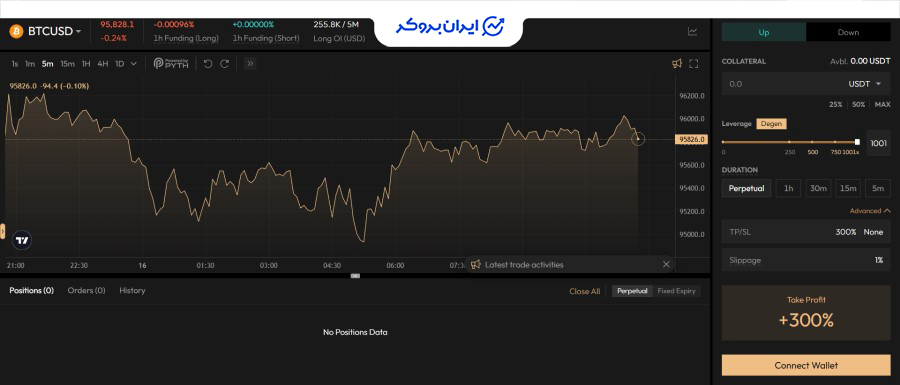
Task: Click Close All positions
Action: click(584, 291)
